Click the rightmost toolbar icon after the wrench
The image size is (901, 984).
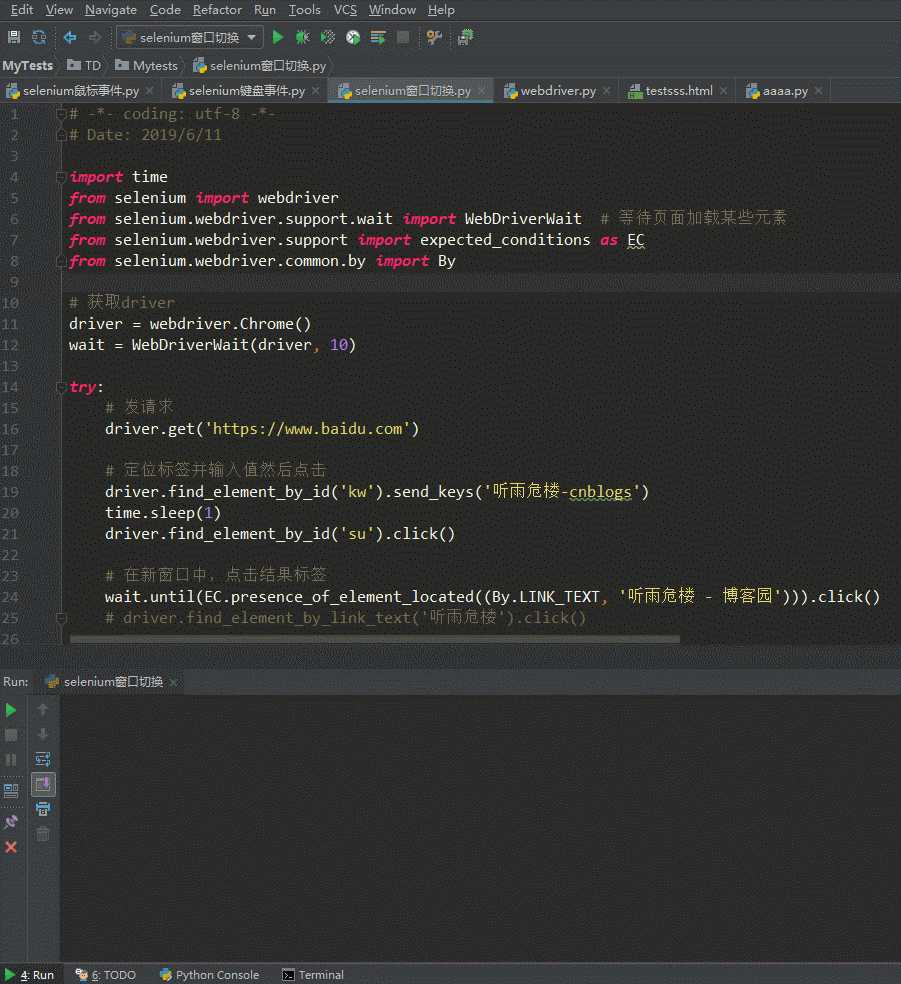(465, 37)
